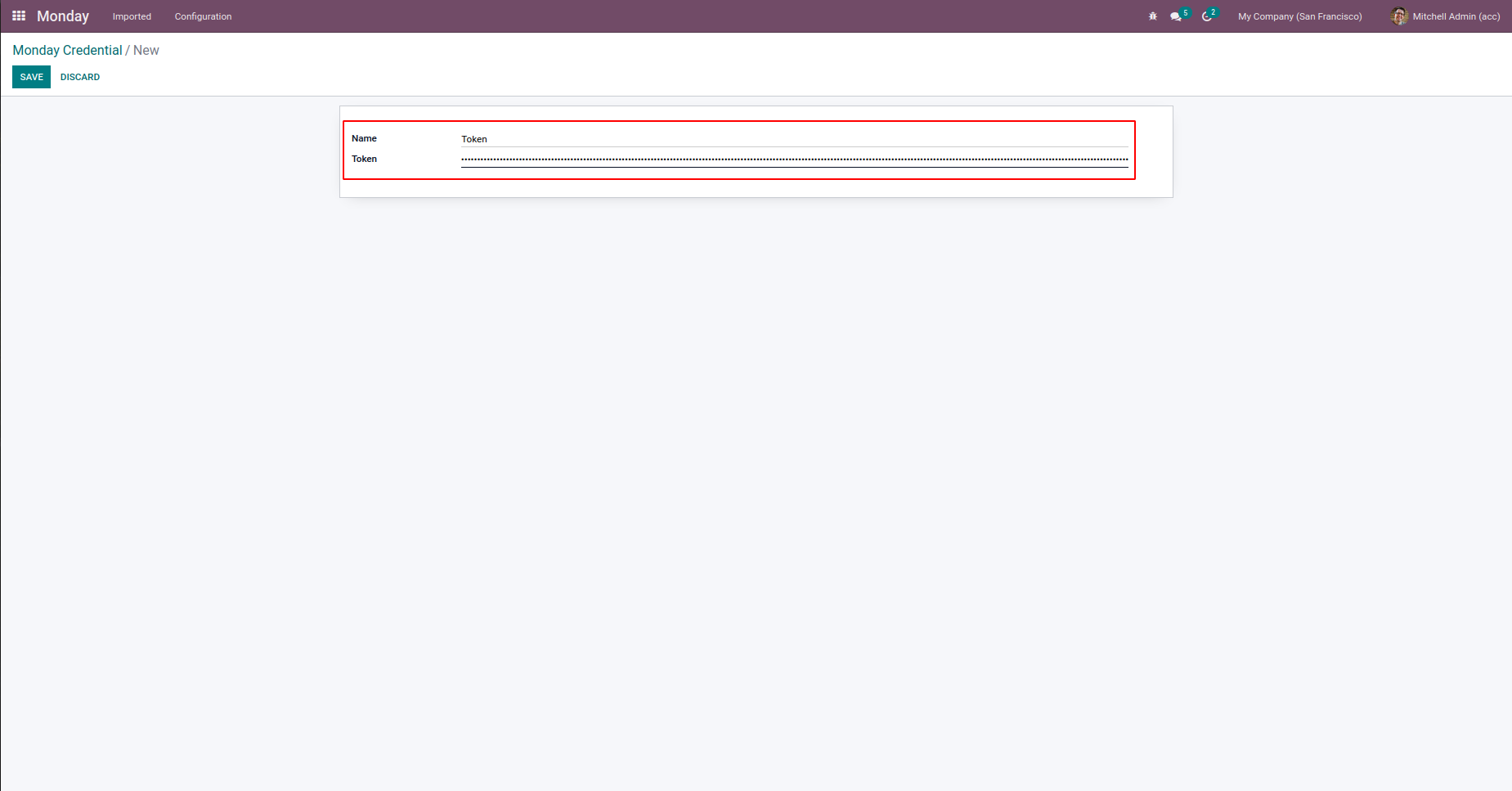1512x791 pixels.
Task: Save the new credential
Action: [x=31, y=77]
